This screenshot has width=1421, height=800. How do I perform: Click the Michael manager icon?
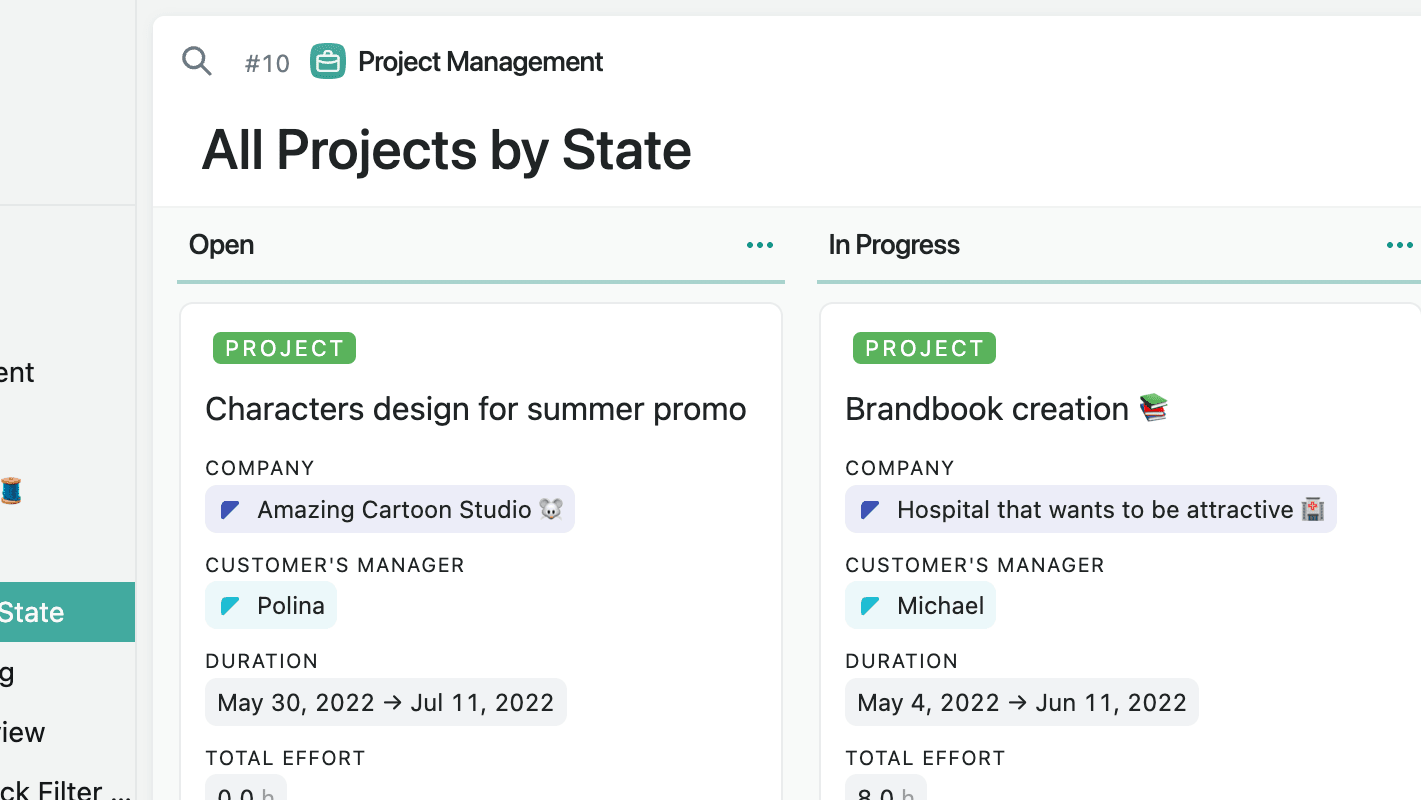pyautogui.click(x=871, y=606)
